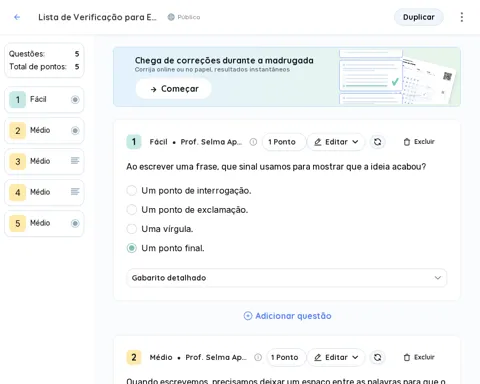Select option Uma vírgula
This screenshot has width=480, height=384.
(x=132, y=229)
